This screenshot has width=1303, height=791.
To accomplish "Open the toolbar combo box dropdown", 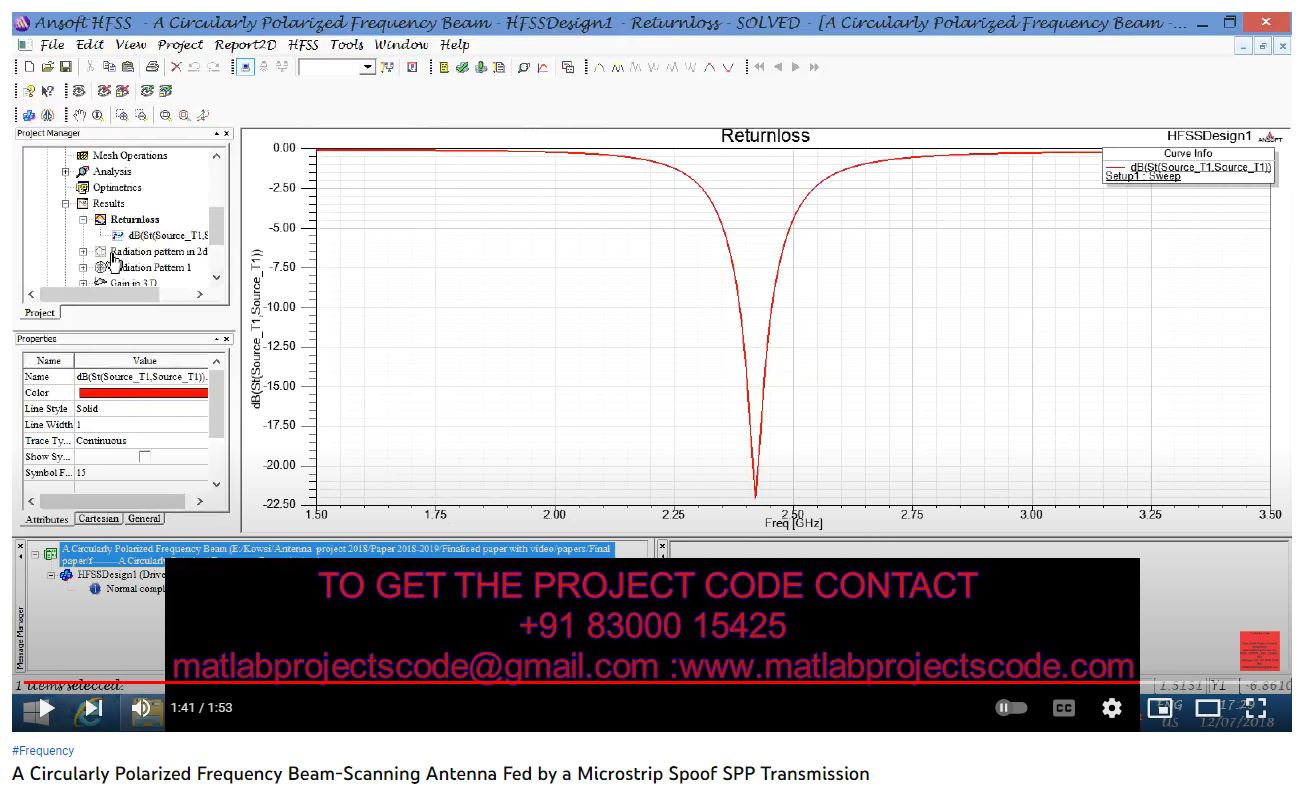I will click(367, 67).
